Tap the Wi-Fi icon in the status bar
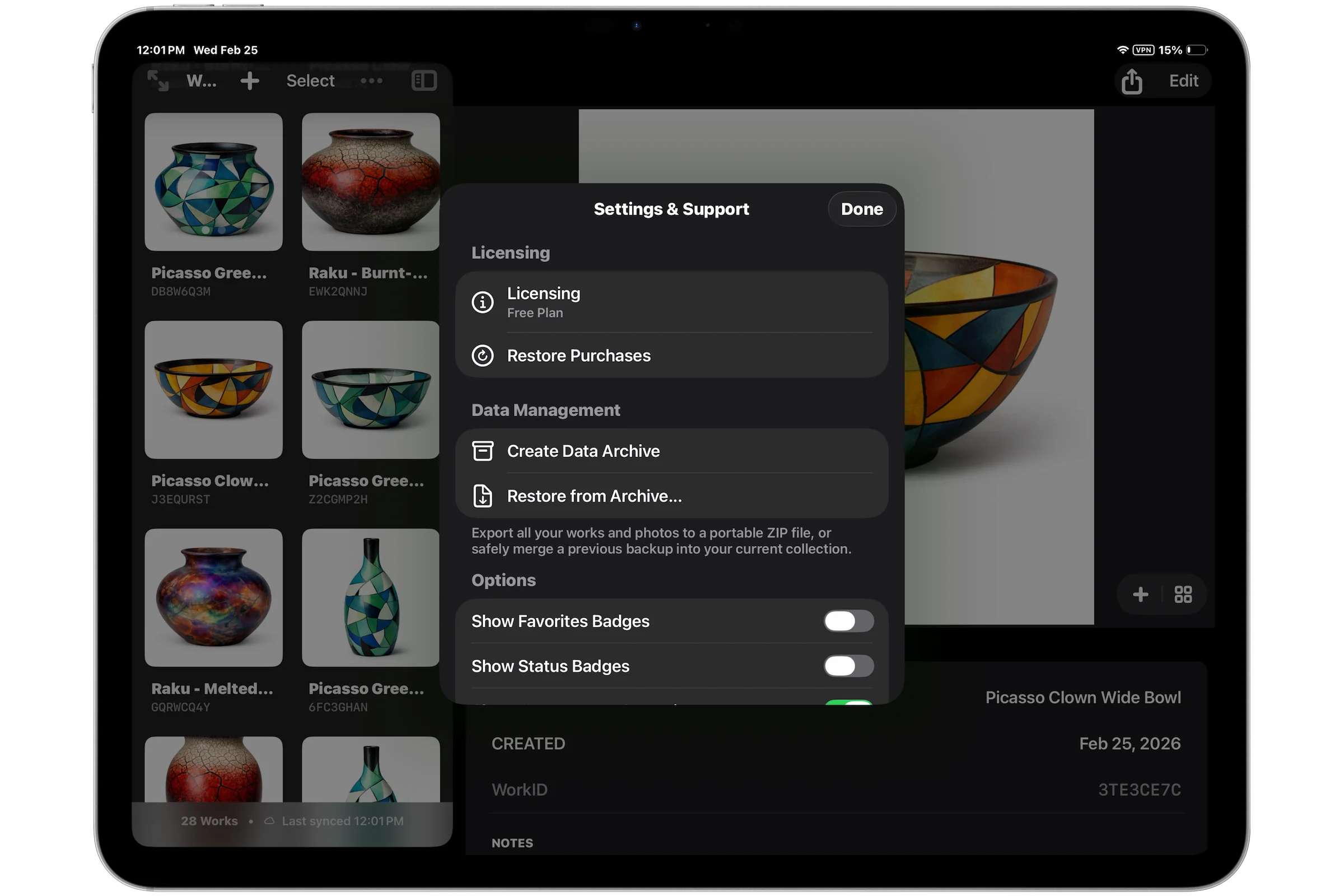This screenshot has width=1344, height=896. pyautogui.click(x=1122, y=50)
